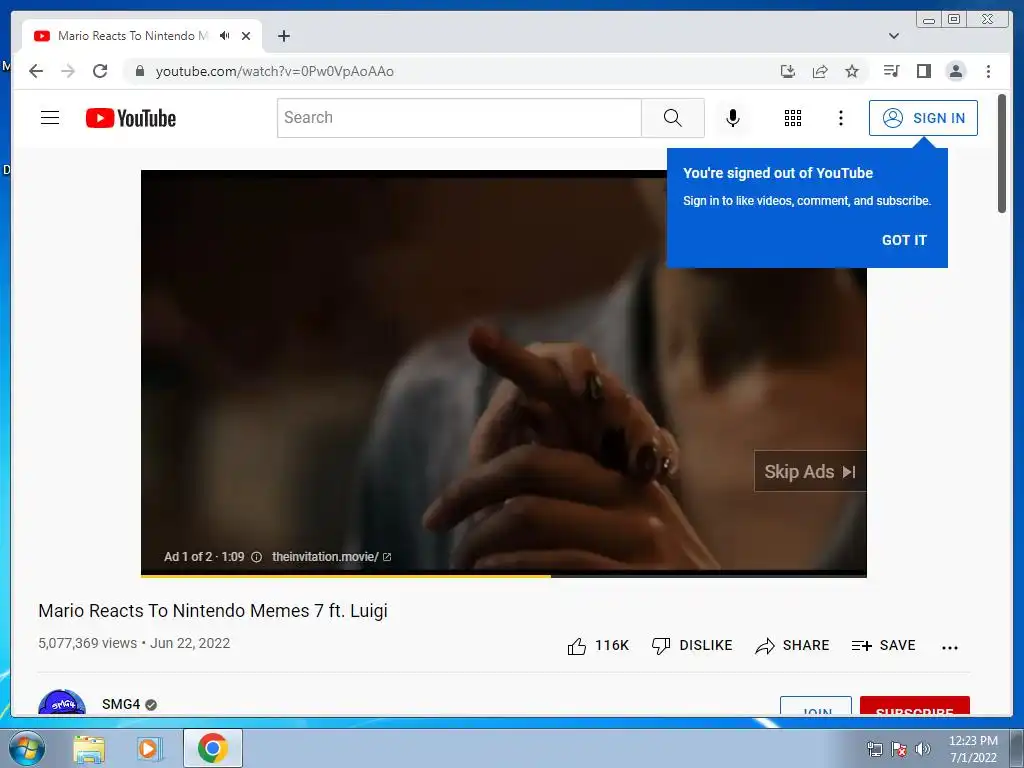Click the red SUBSCRIBE button
Screen dimensions: 1024x768
coord(914,706)
